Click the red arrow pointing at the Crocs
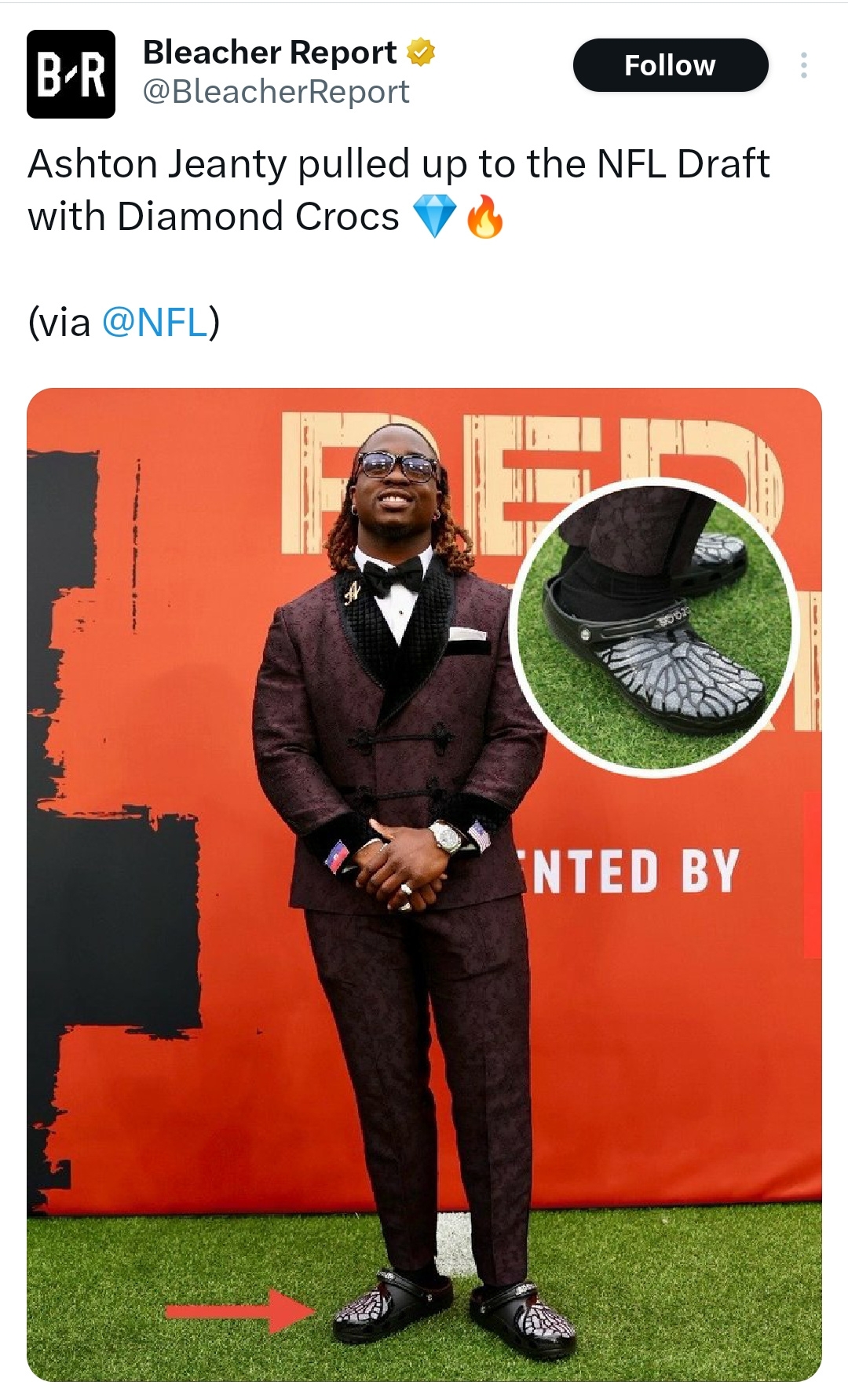Screen dimensions: 848x1400 (x=240, y=1310)
